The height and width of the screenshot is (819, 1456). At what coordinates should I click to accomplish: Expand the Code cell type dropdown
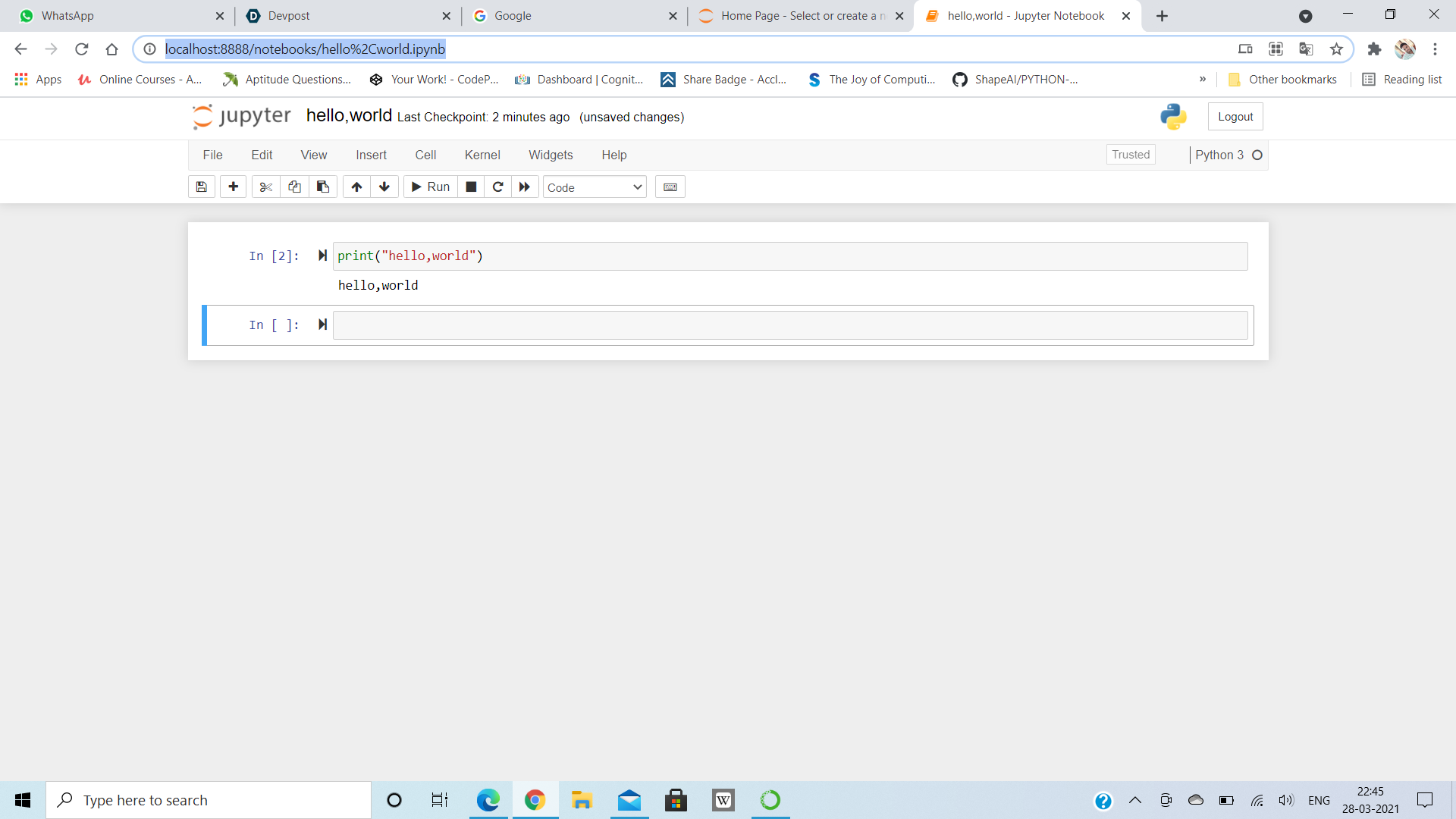[x=595, y=187]
